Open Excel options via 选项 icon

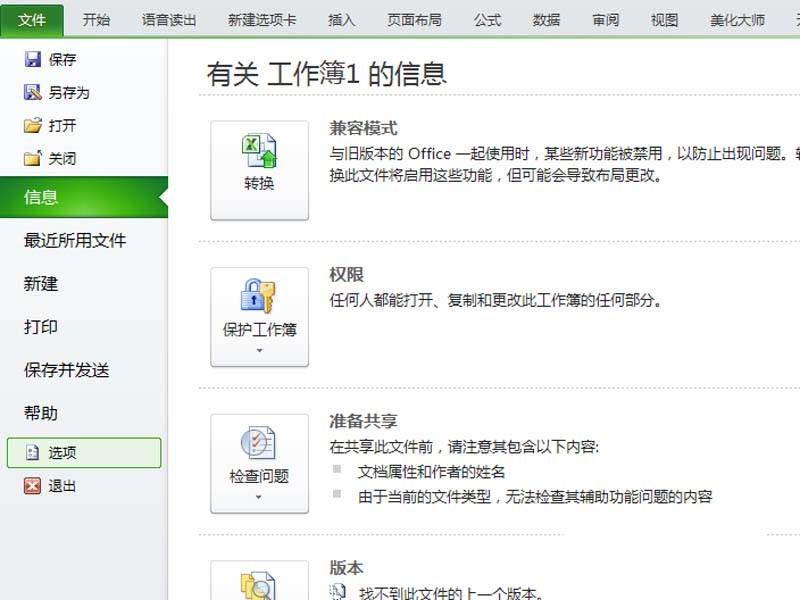click(31, 453)
